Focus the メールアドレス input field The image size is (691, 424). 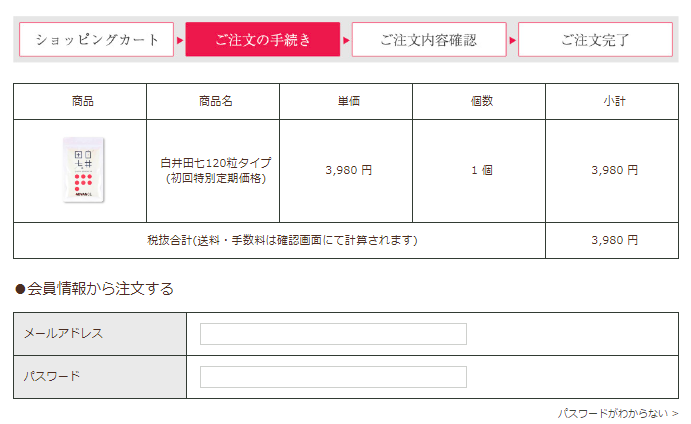(333, 334)
